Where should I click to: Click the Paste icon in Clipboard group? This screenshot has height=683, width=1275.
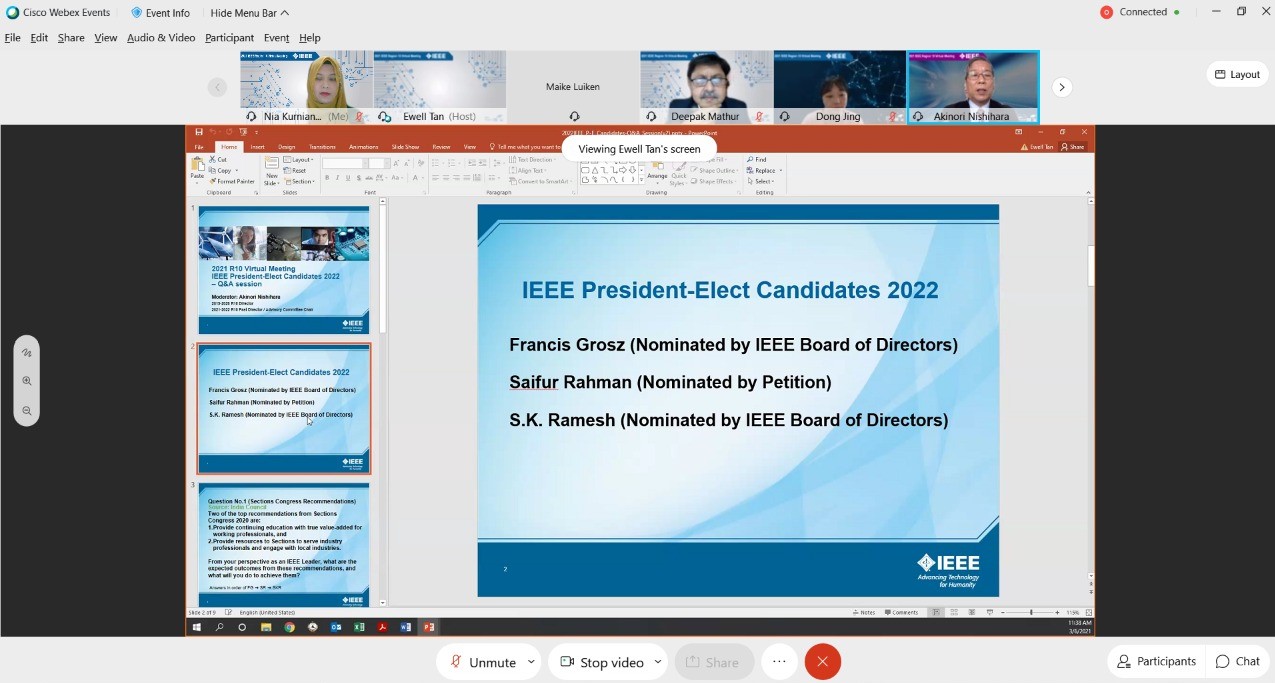tap(198, 169)
